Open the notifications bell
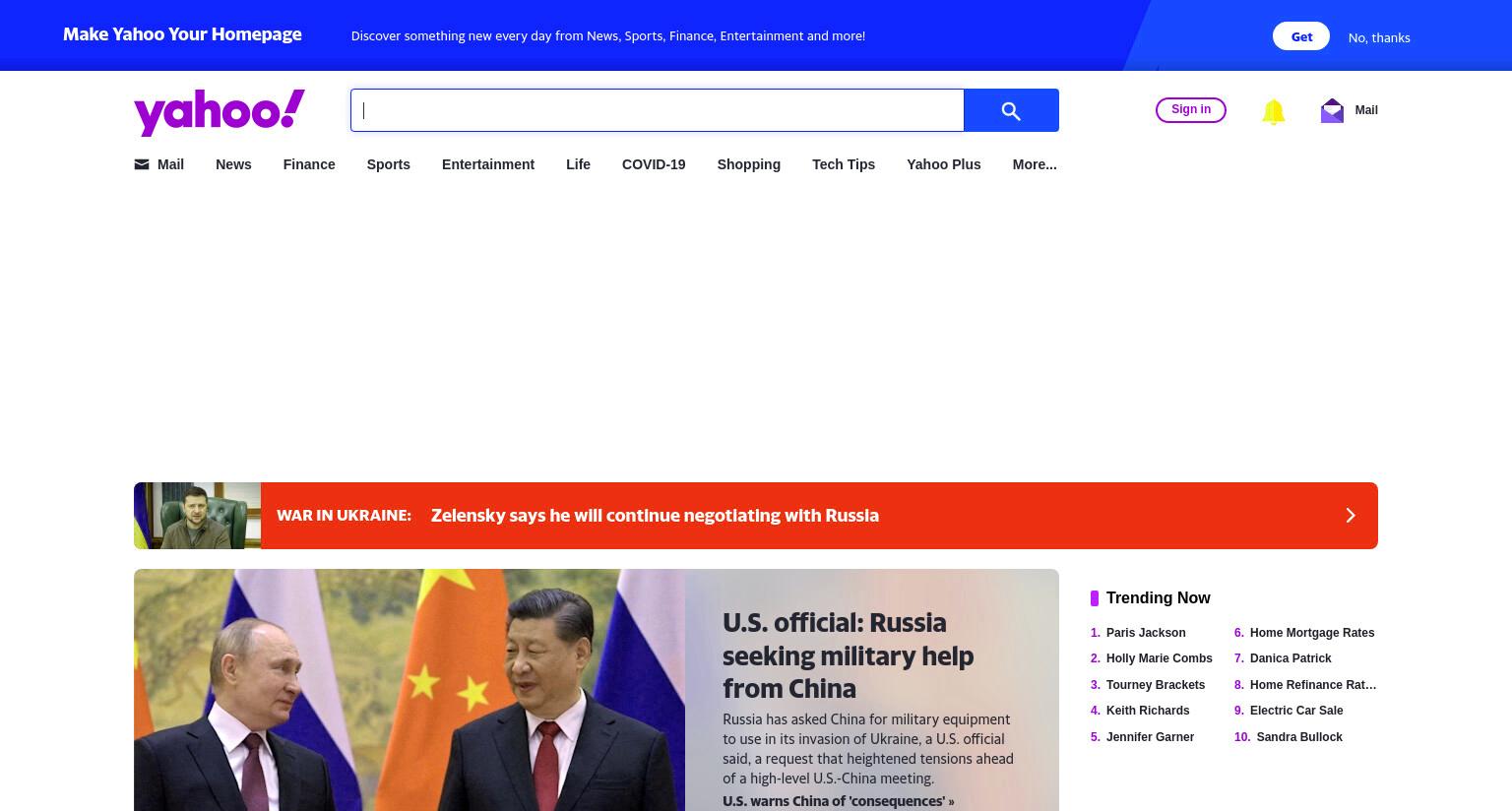1512x811 pixels. coord(1273,111)
